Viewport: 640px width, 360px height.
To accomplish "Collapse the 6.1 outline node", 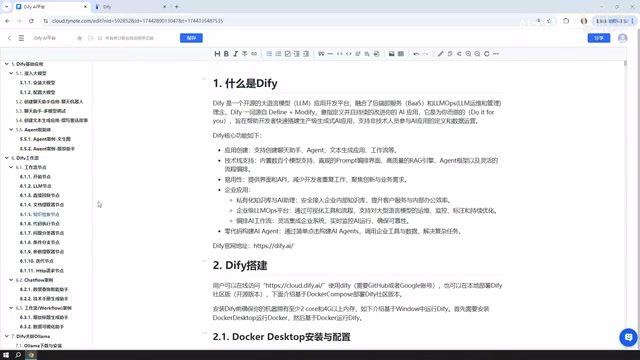I will 11,167.
